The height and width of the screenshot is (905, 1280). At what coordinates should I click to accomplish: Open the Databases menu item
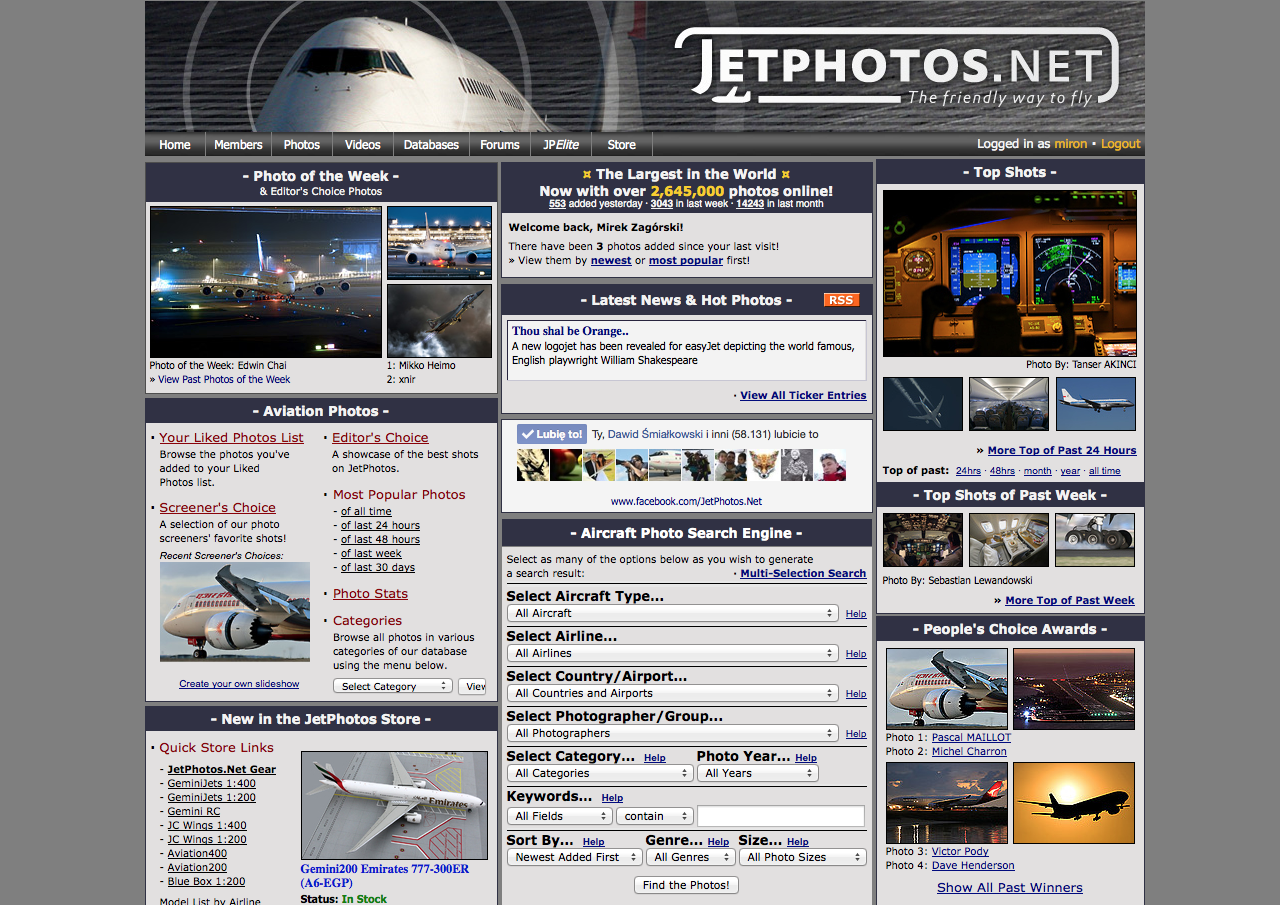pos(431,144)
